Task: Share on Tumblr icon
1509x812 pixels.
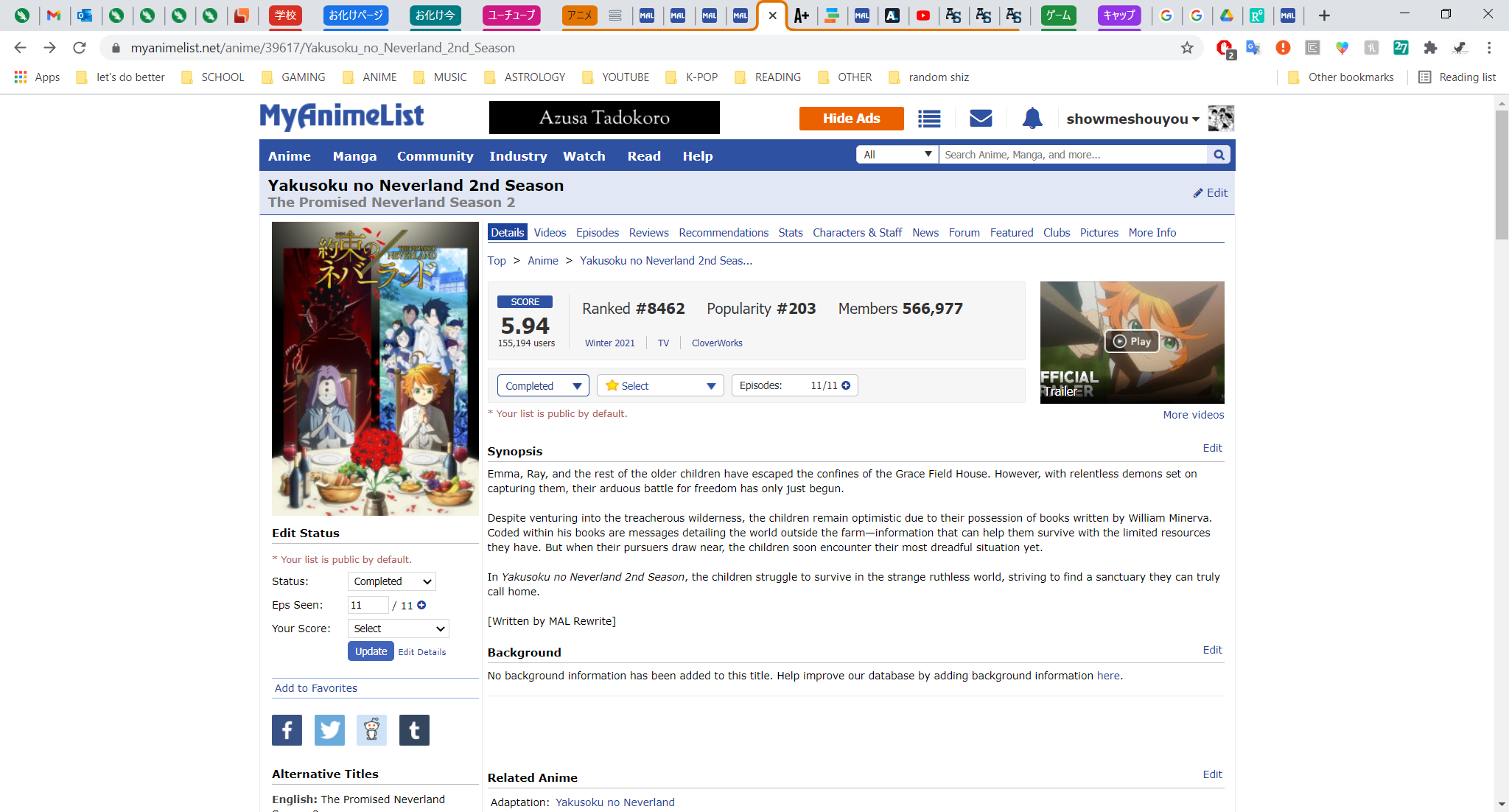Action: pos(414,730)
